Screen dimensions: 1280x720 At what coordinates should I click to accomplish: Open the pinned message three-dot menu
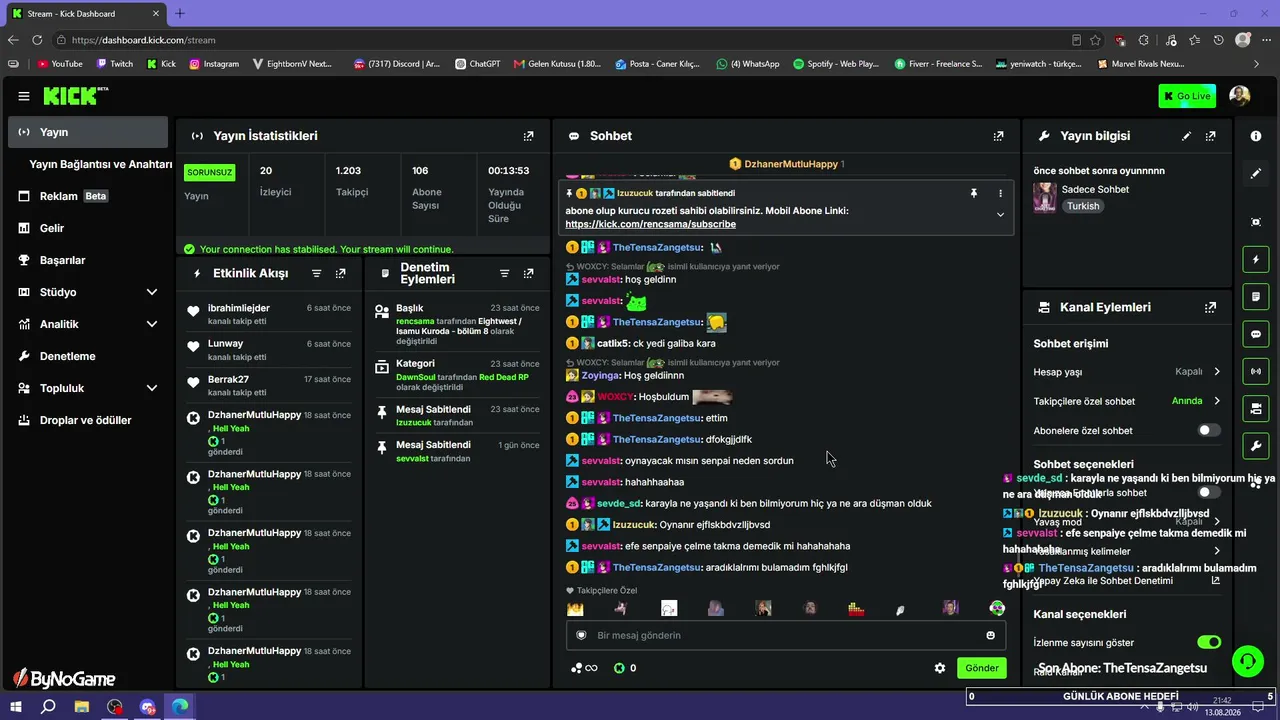[x=1000, y=193]
